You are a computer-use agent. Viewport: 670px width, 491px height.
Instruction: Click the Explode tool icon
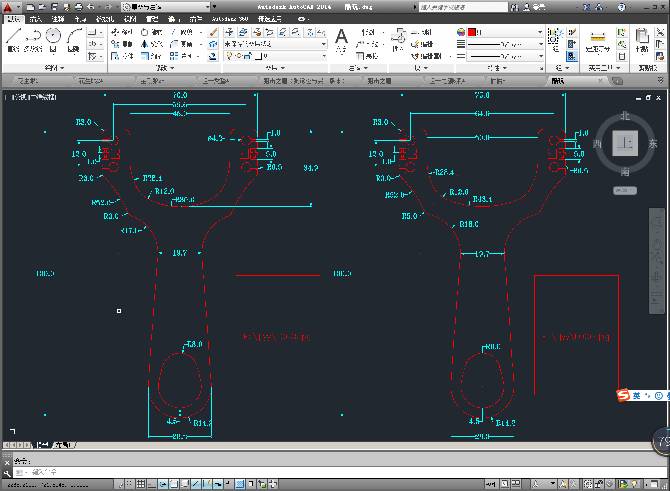[x=213, y=44]
